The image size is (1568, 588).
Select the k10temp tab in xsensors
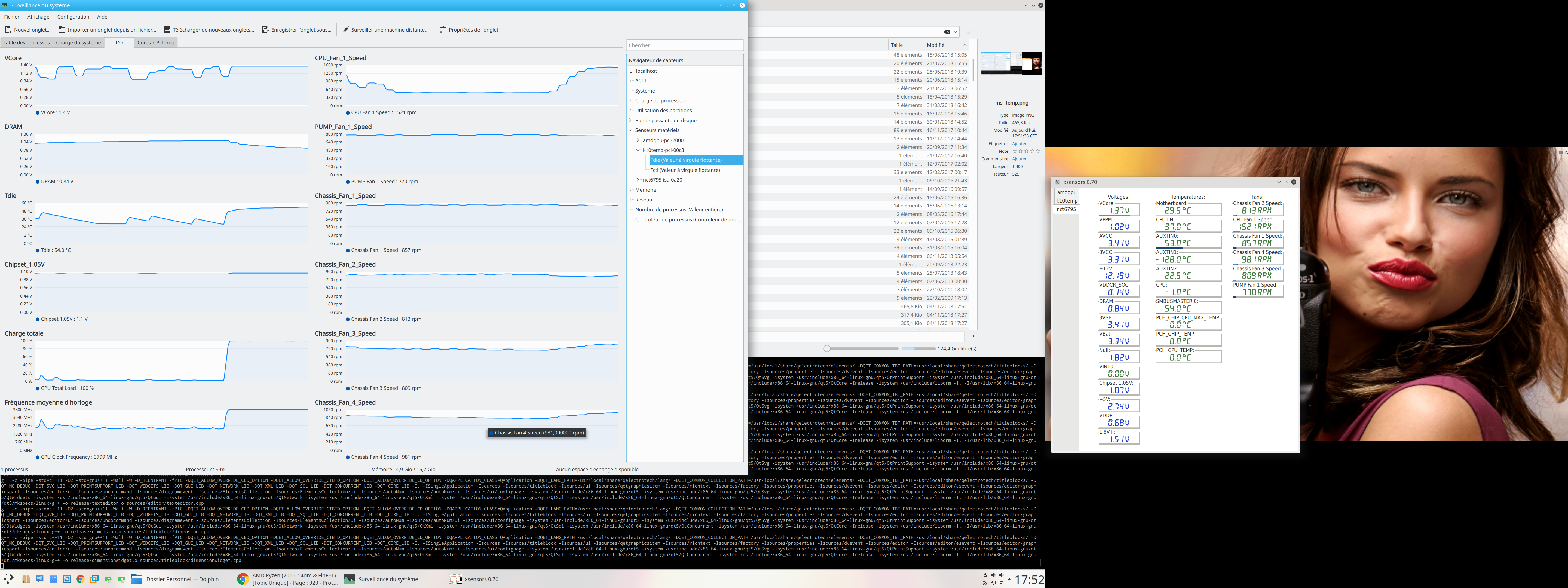click(x=1067, y=201)
